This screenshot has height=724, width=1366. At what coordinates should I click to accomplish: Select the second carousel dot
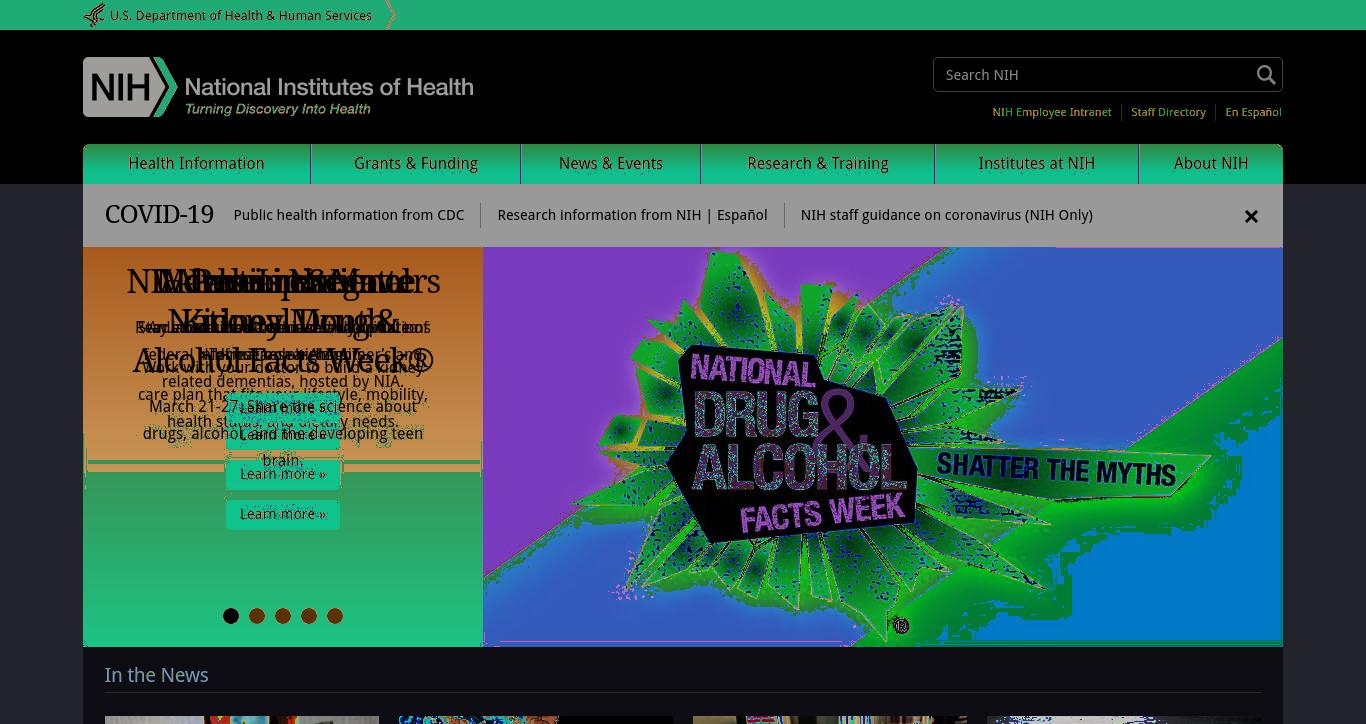[257, 616]
